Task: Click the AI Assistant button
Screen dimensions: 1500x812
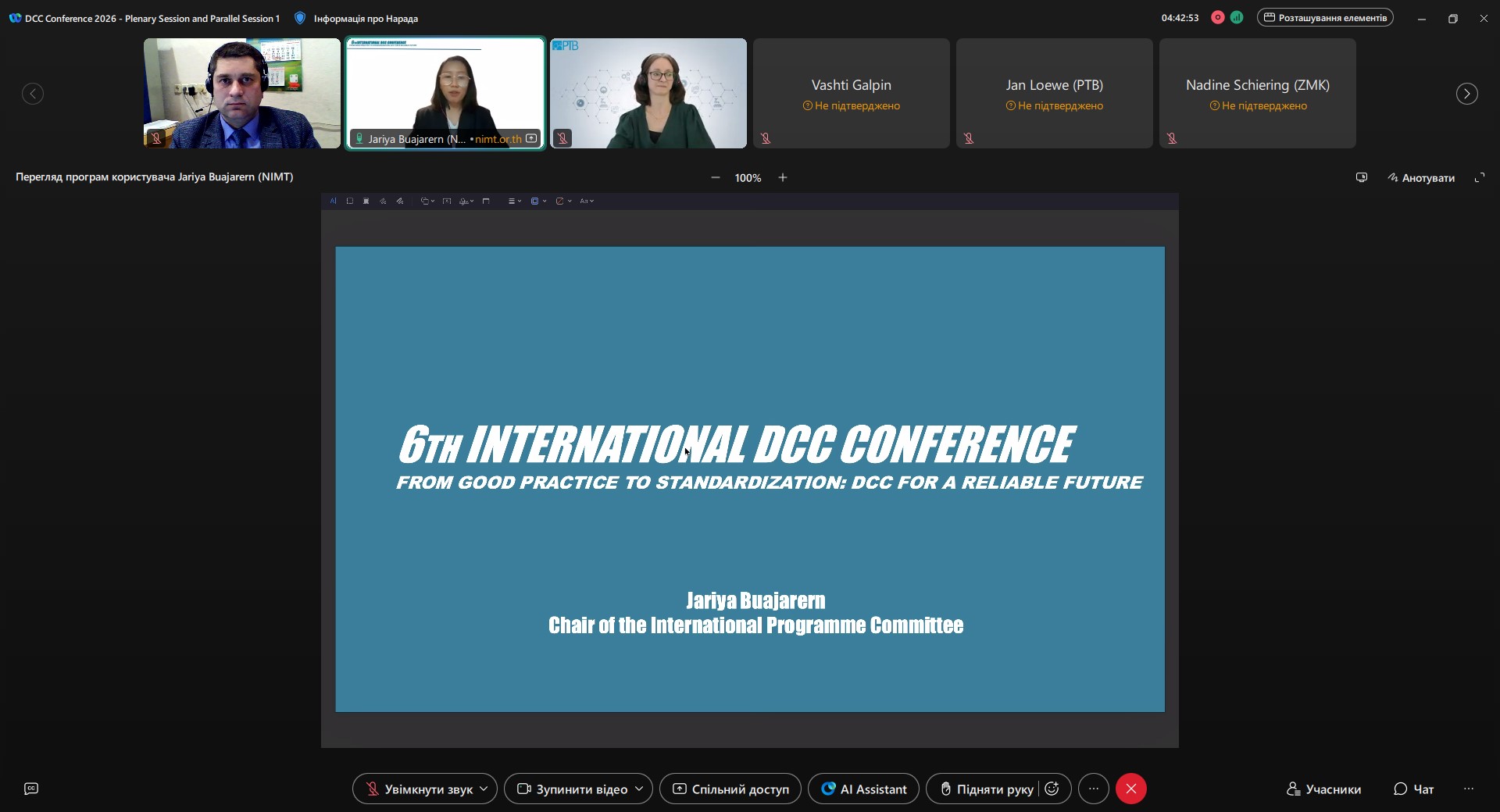Action: pyautogui.click(x=863, y=789)
